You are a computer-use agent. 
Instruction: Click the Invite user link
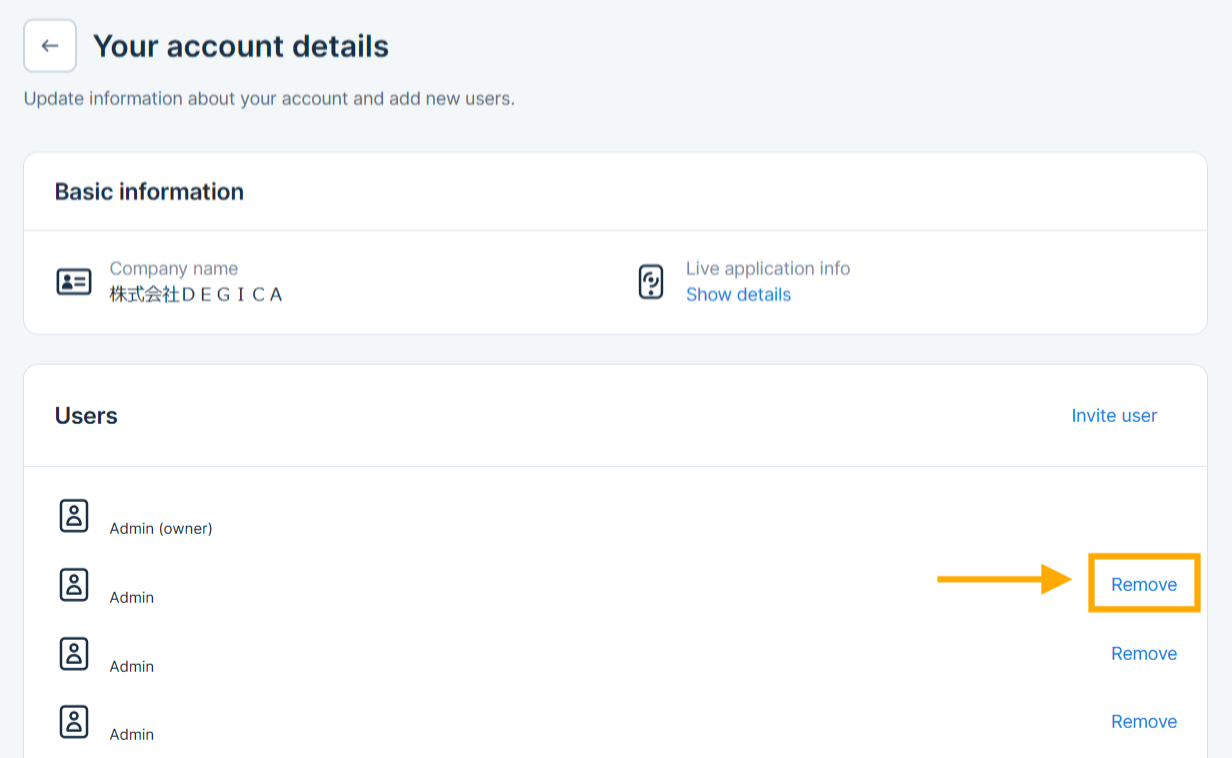[x=1114, y=416]
